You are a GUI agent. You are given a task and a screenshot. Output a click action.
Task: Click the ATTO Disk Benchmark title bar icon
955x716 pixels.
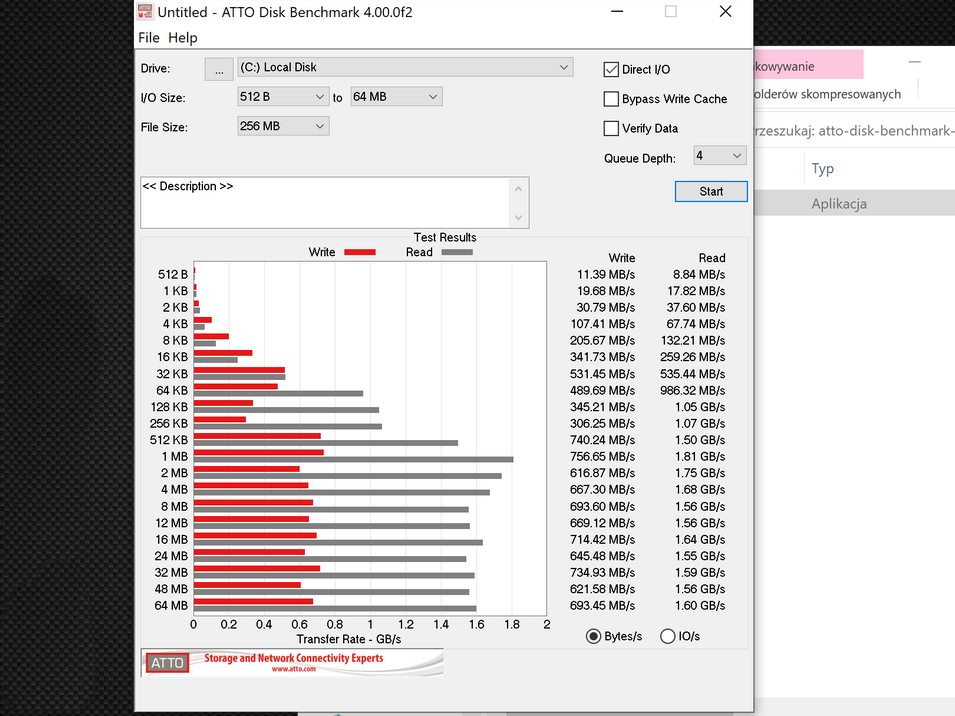(x=145, y=12)
